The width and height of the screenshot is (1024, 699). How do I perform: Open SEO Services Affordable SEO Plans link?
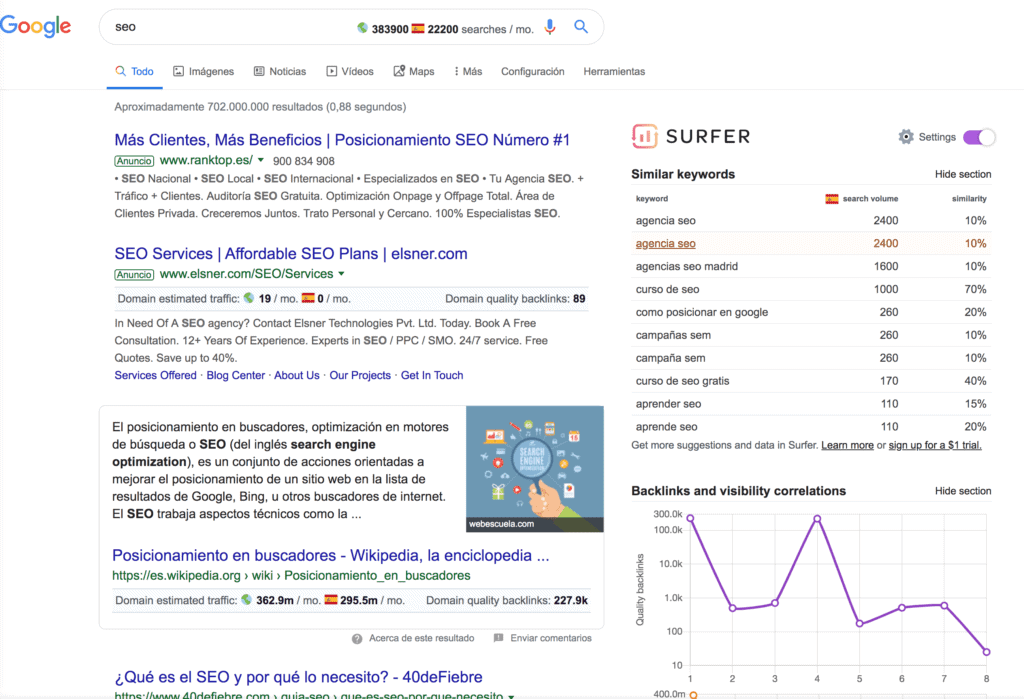tap(291, 253)
